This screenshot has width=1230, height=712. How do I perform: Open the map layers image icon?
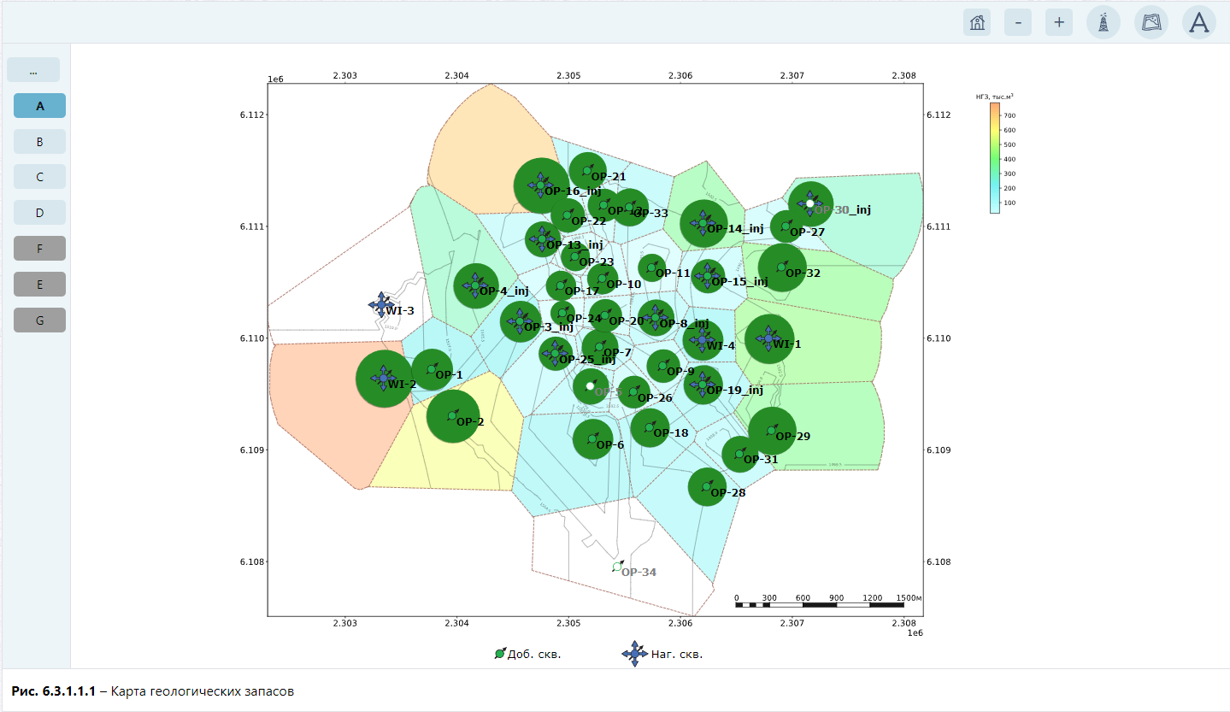click(1152, 22)
